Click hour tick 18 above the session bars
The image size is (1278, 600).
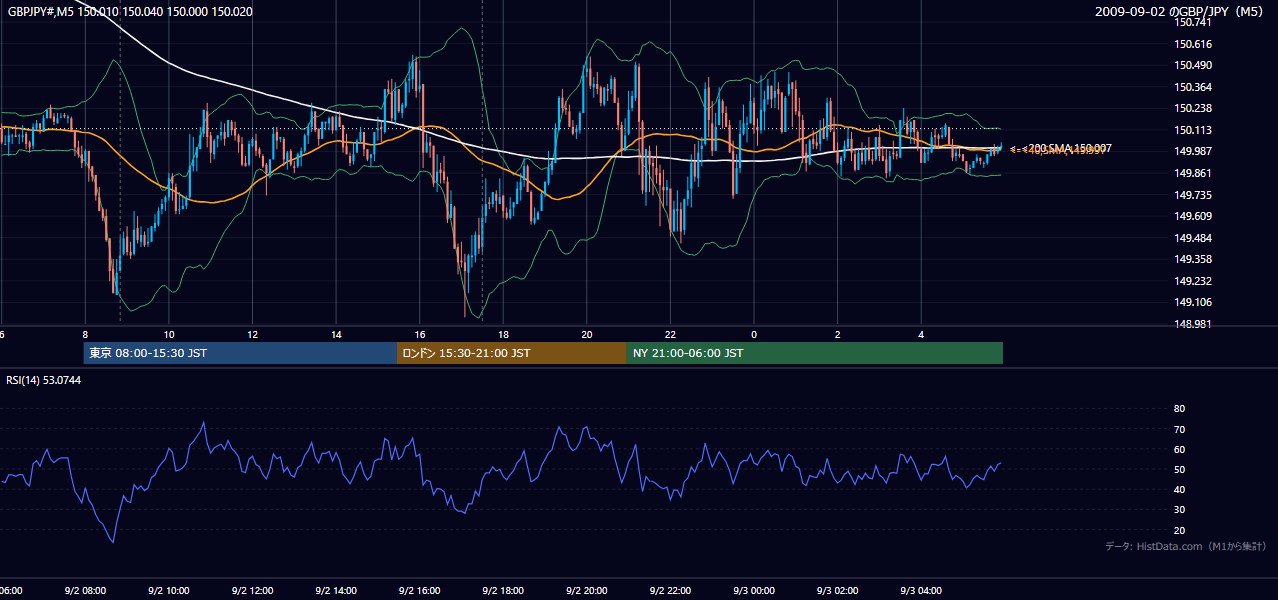click(503, 334)
